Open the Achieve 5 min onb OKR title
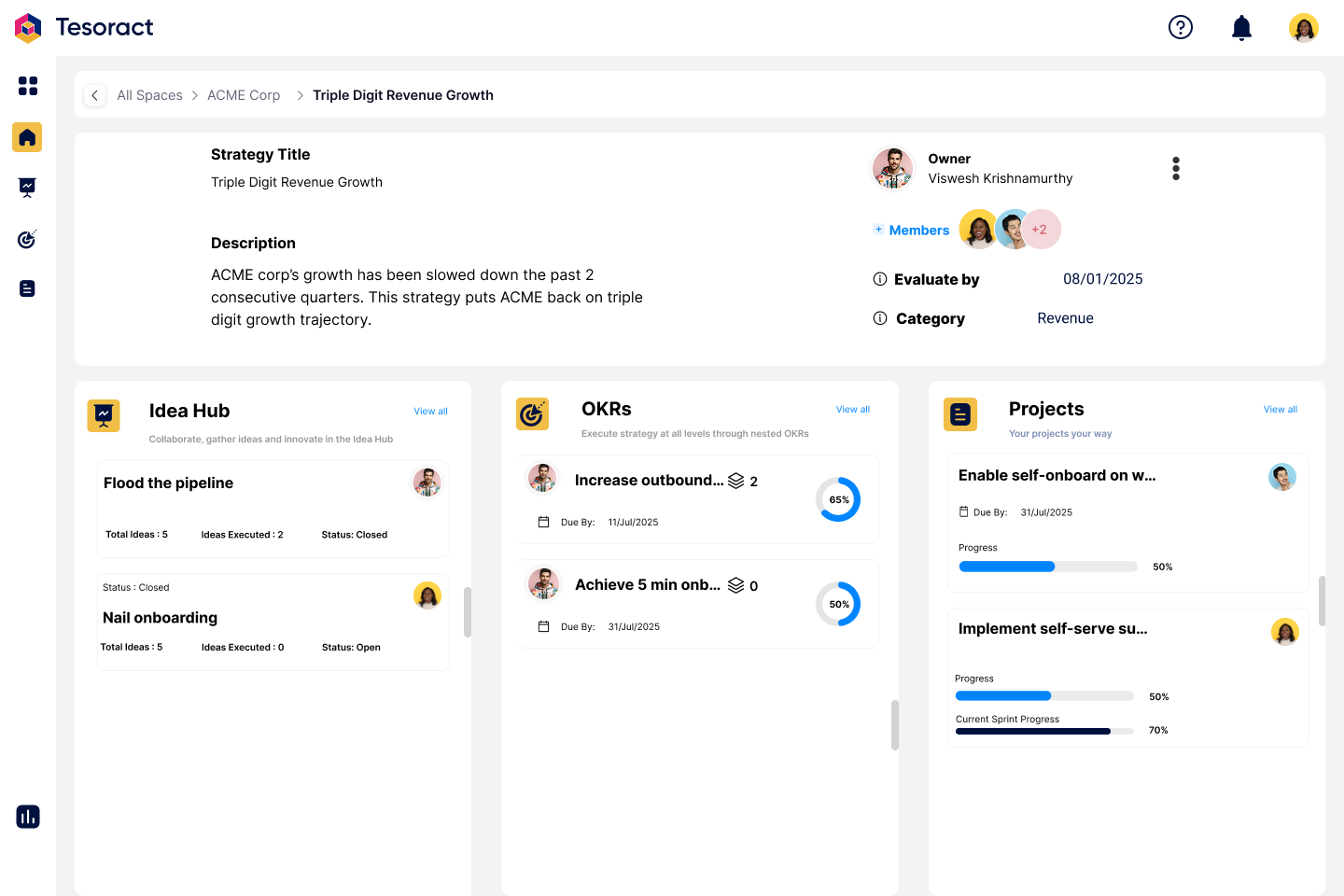The width and height of the screenshot is (1344, 896). click(x=648, y=584)
